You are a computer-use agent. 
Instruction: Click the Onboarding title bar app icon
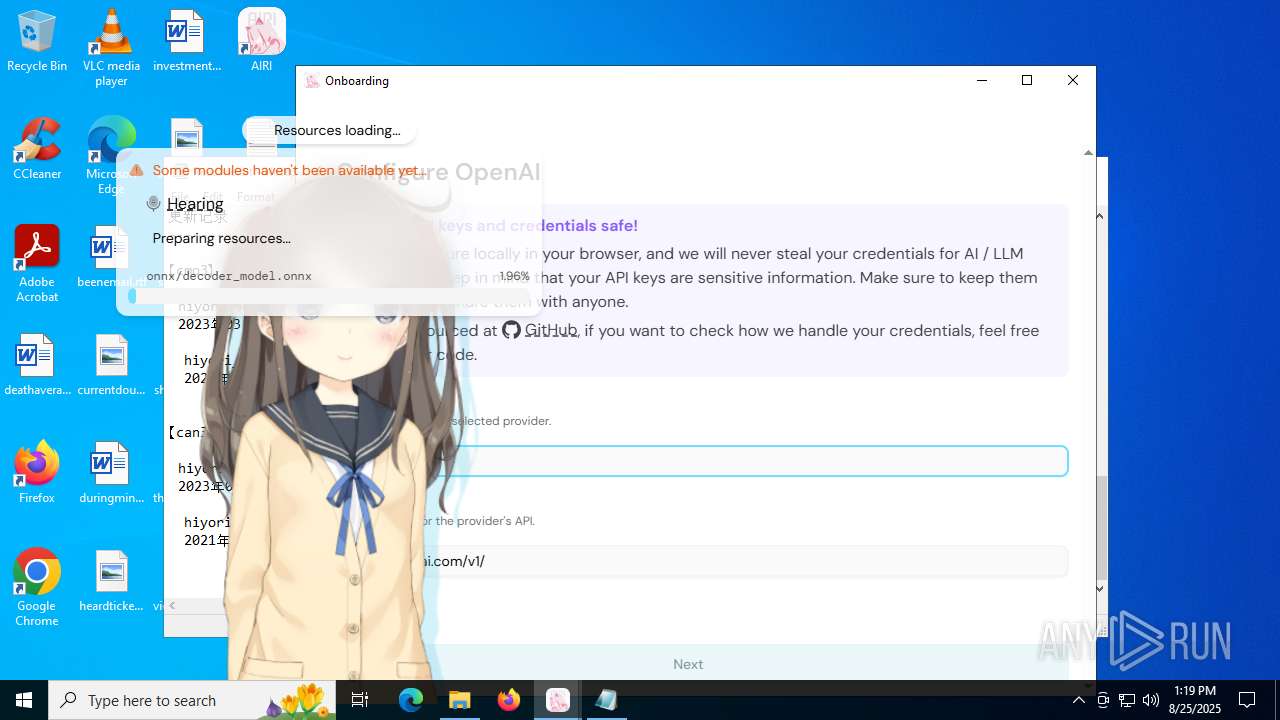click(x=312, y=81)
